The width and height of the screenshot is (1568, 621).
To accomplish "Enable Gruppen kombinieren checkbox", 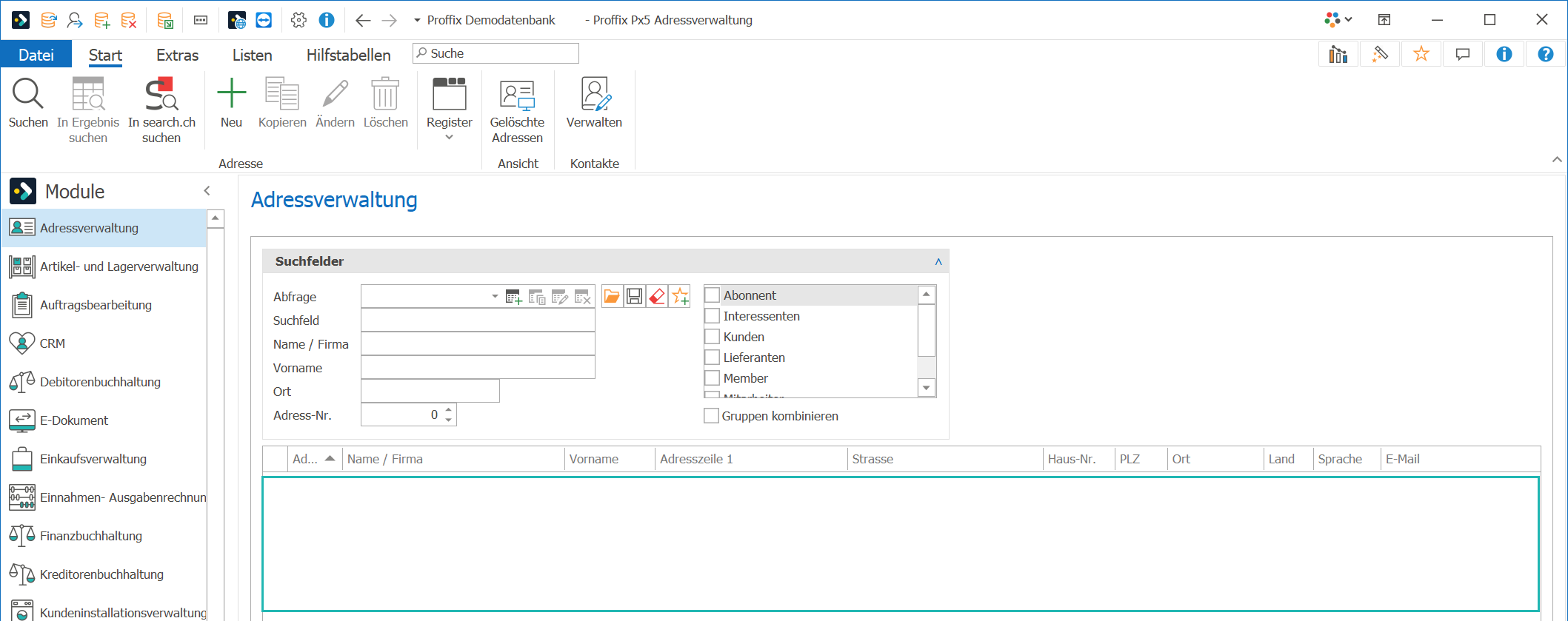I will click(711, 416).
